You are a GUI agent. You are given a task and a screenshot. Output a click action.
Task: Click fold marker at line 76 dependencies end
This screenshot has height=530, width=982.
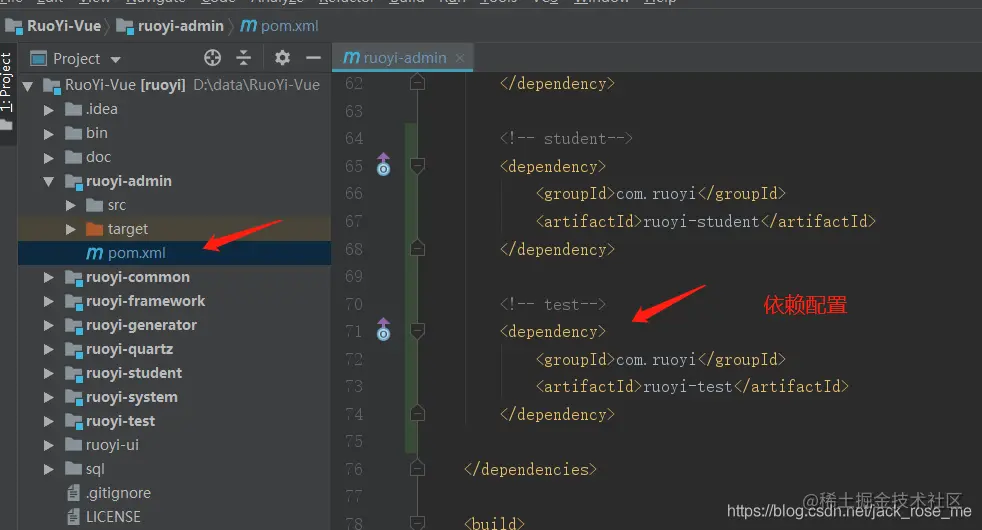[417, 469]
